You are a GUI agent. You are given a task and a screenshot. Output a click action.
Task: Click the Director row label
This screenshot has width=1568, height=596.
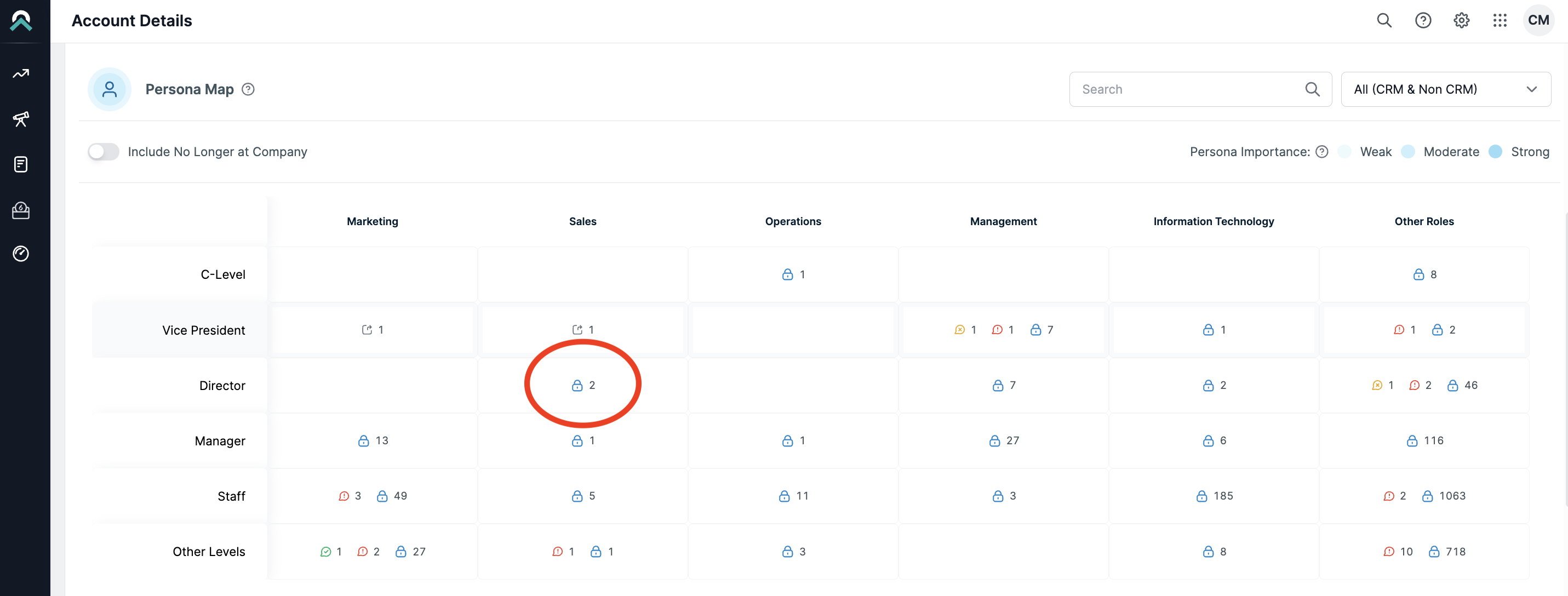[x=222, y=386]
